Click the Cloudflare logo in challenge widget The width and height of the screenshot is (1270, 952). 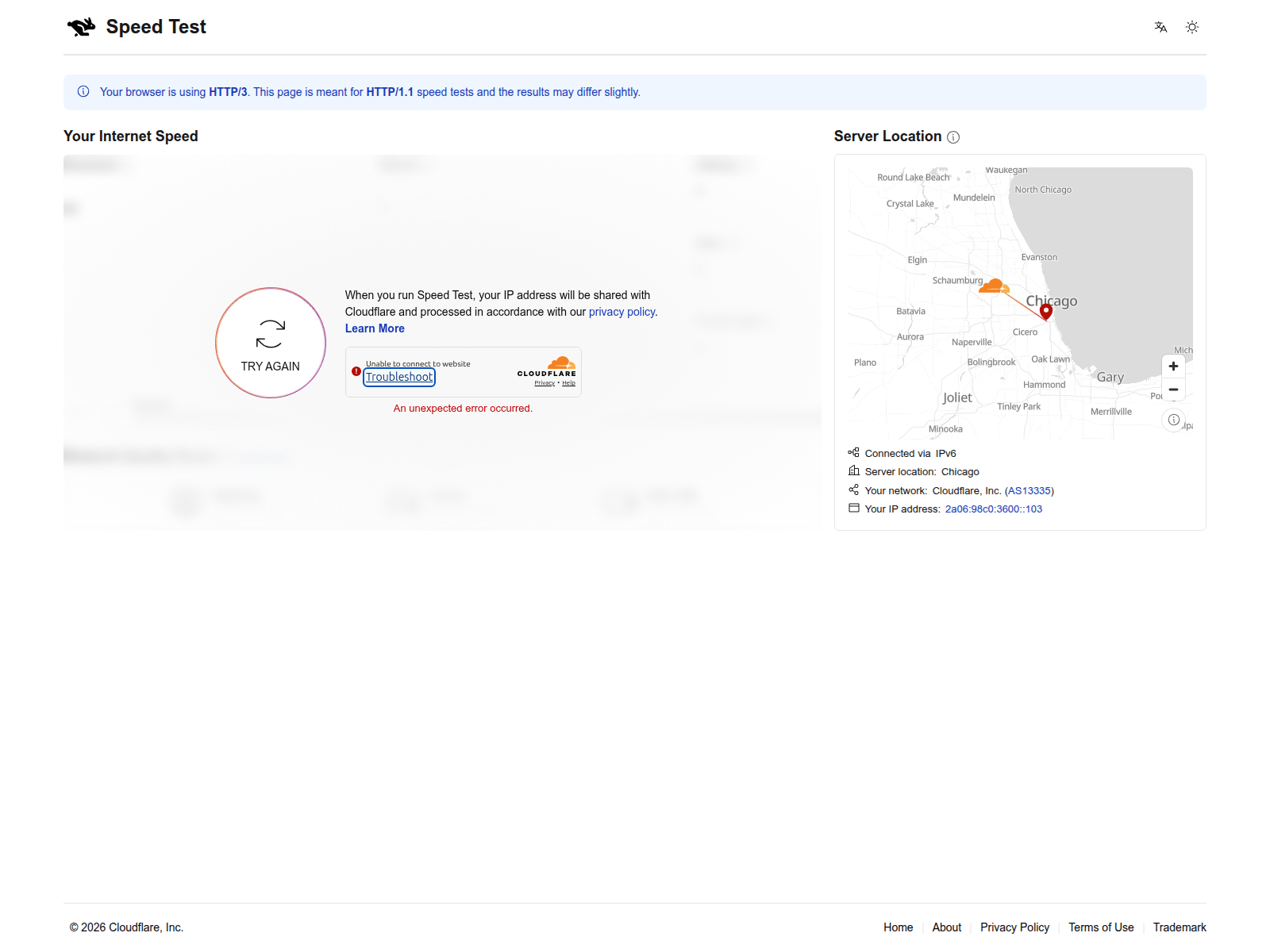pos(547,367)
